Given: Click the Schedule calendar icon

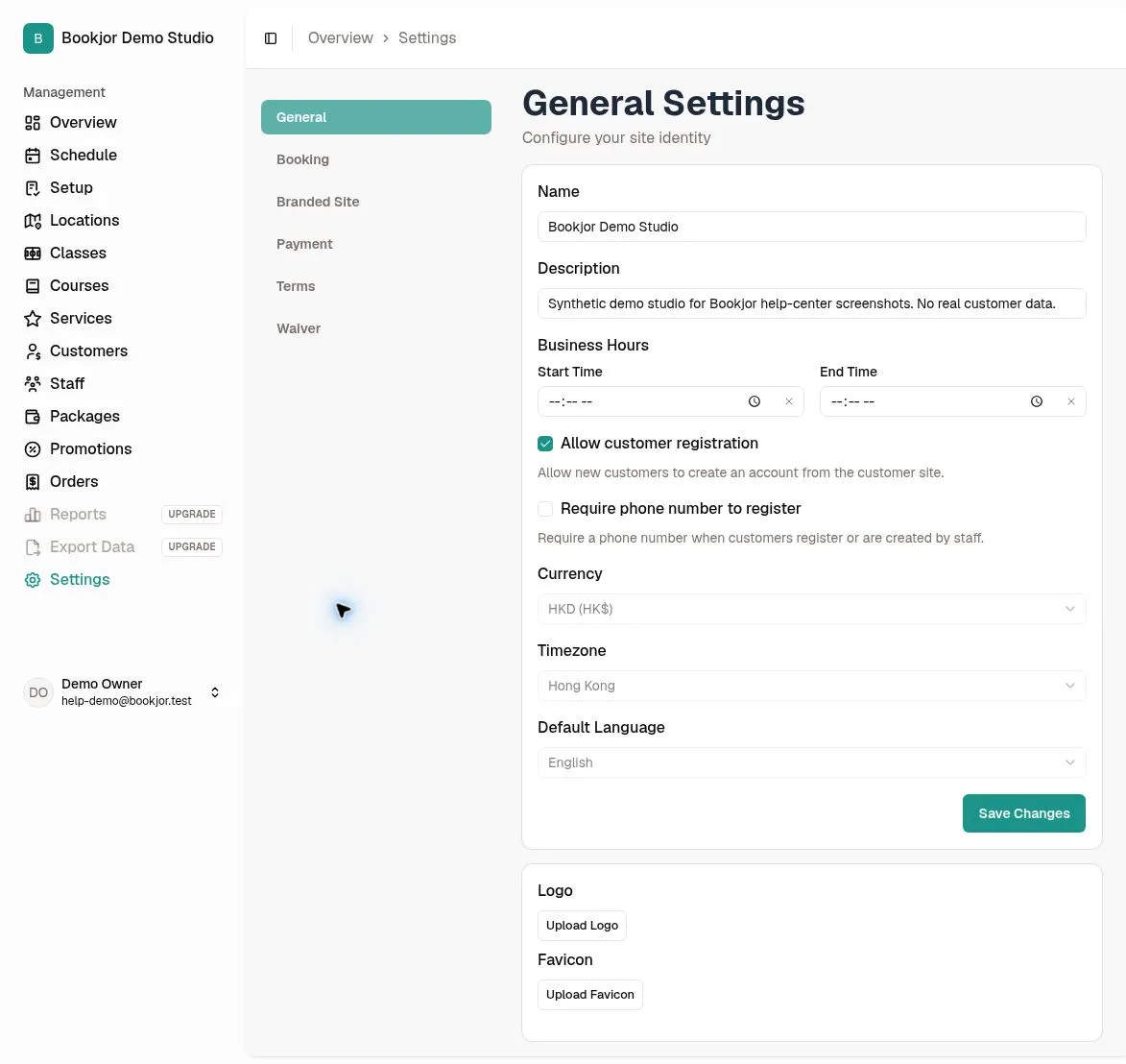Looking at the screenshot, I should pyautogui.click(x=33, y=156).
